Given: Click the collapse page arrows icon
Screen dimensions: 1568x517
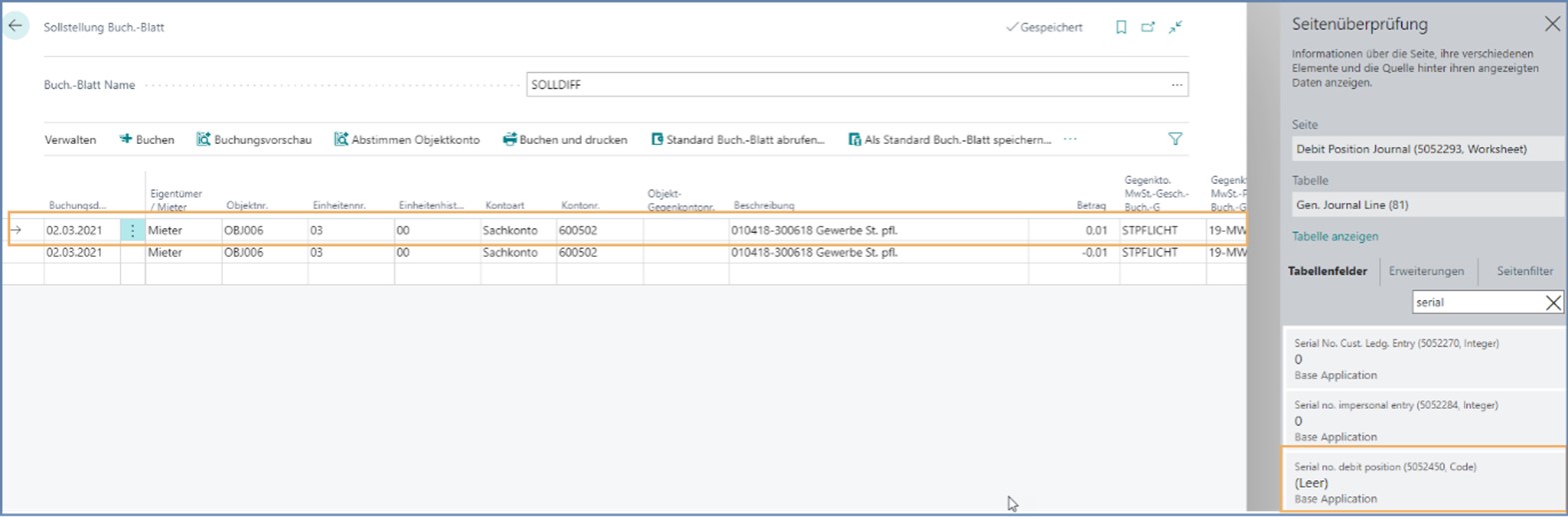Looking at the screenshot, I should (x=1175, y=28).
